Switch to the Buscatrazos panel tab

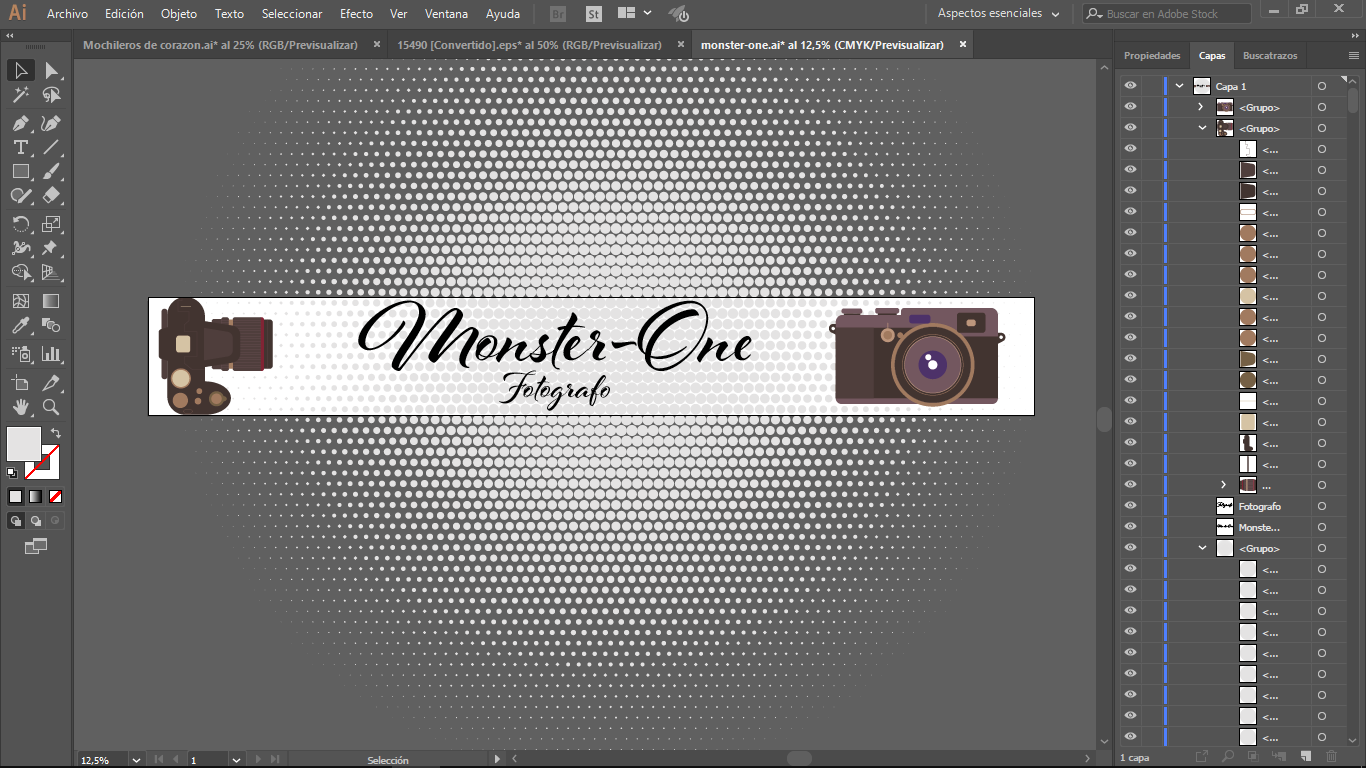pos(1270,56)
